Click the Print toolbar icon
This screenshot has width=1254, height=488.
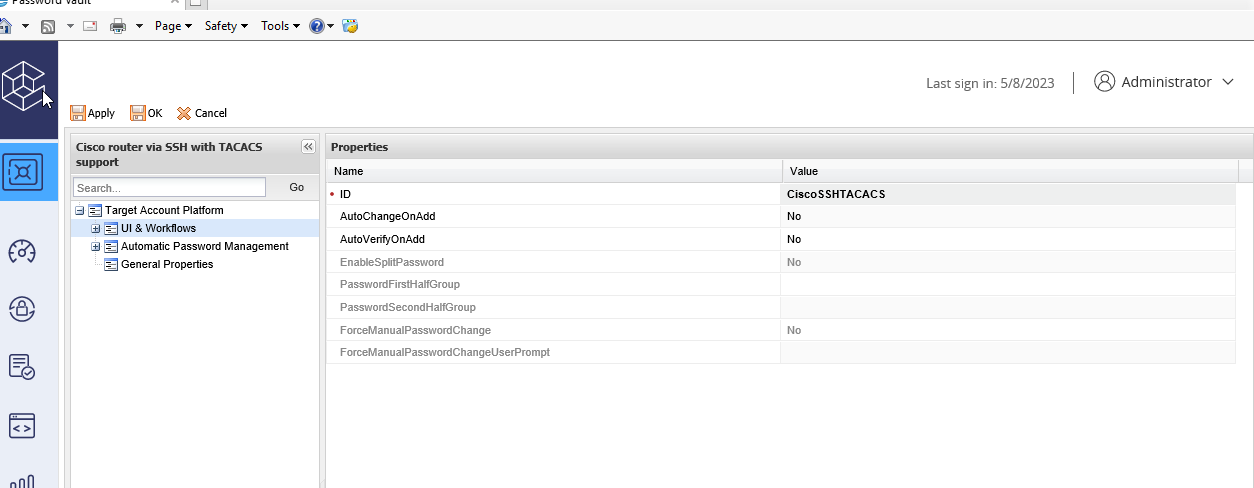click(x=118, y=26)
